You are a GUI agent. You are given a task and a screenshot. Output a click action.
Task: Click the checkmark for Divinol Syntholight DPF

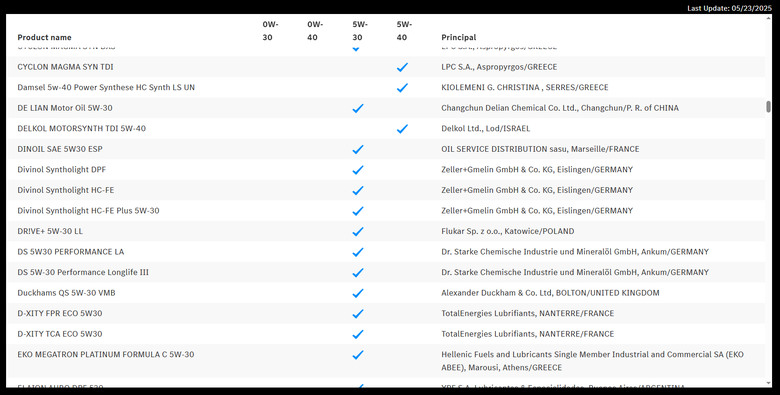(x=358, y=170)
